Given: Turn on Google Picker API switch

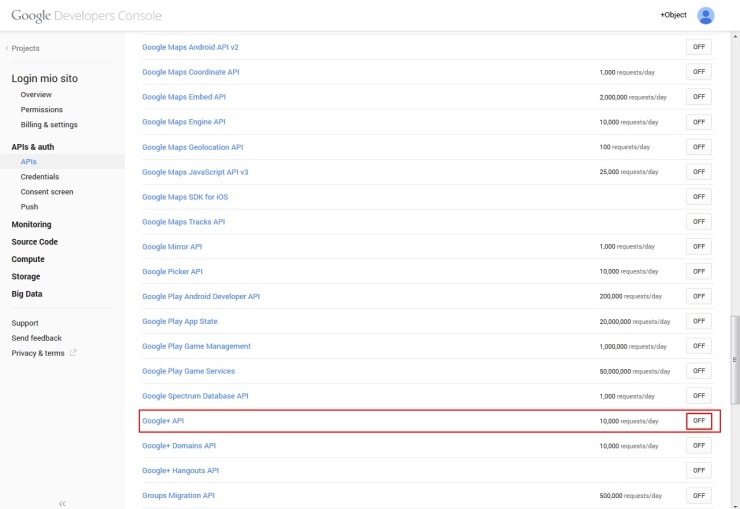Looking at the screenshot, I should [x=699, y=271].
